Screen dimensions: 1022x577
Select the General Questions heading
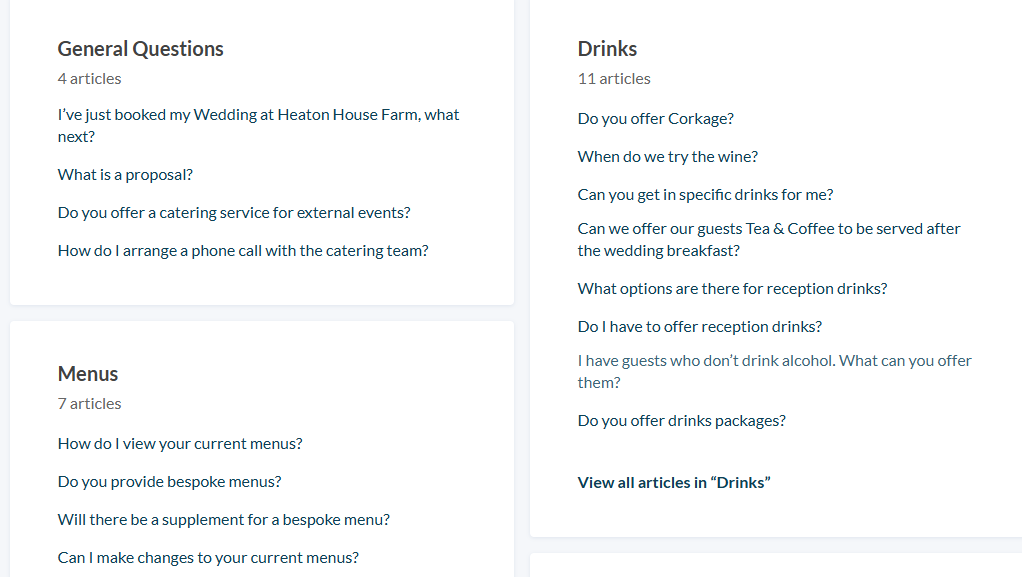click(140, 49)
